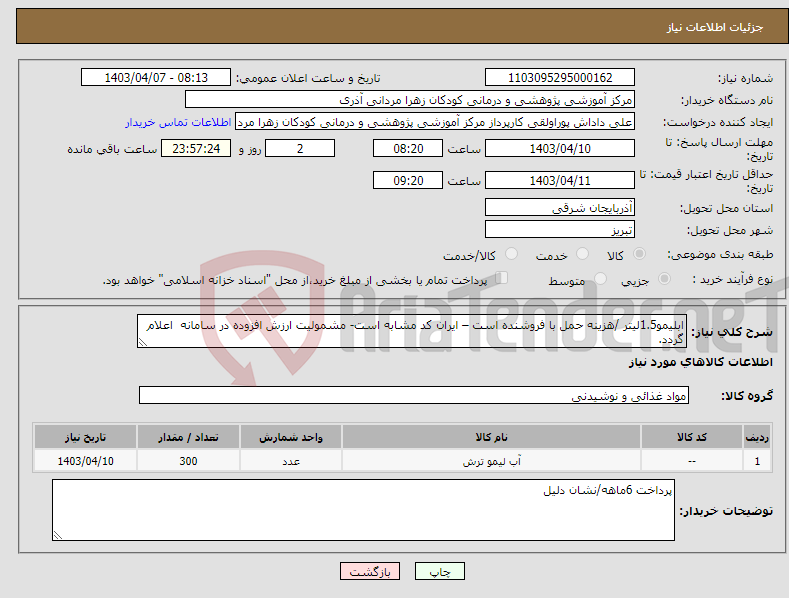The image size is (789, 598).
Task: Click the resize handle of buyer notes textarea
Action: [57, 536]
